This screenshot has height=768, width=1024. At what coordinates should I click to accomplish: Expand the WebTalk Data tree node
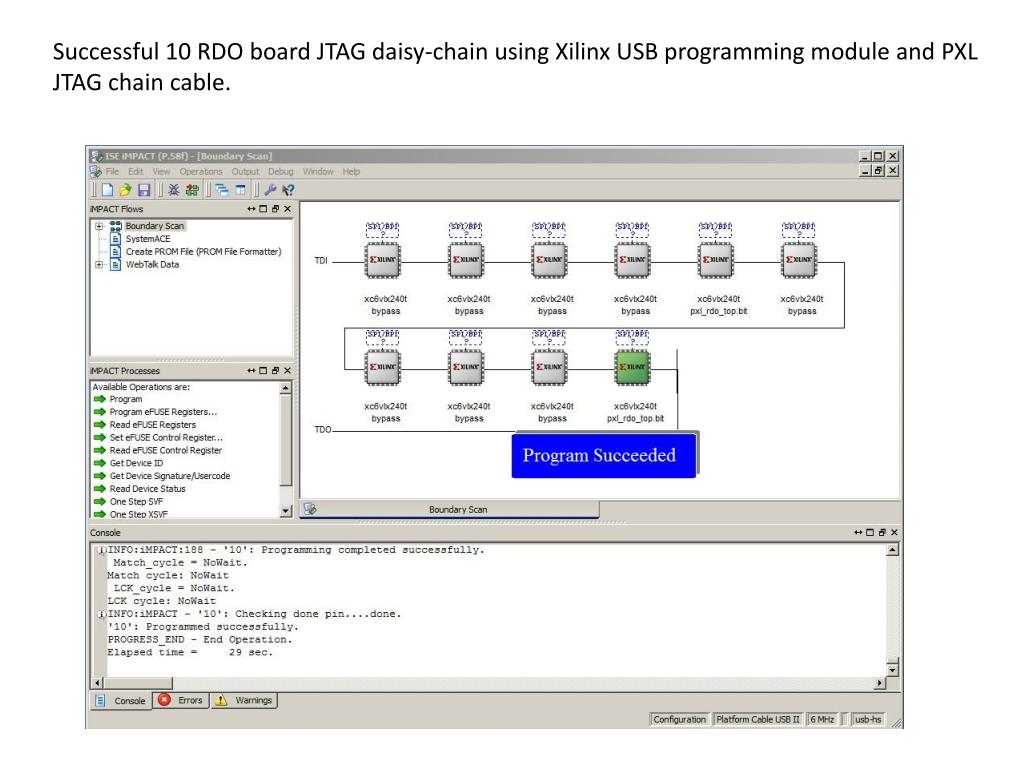99,264
